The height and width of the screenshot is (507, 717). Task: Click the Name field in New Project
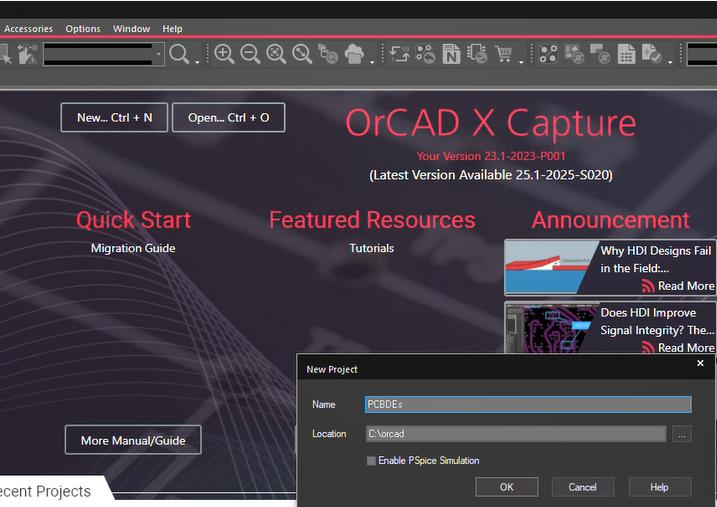(528, 405)
